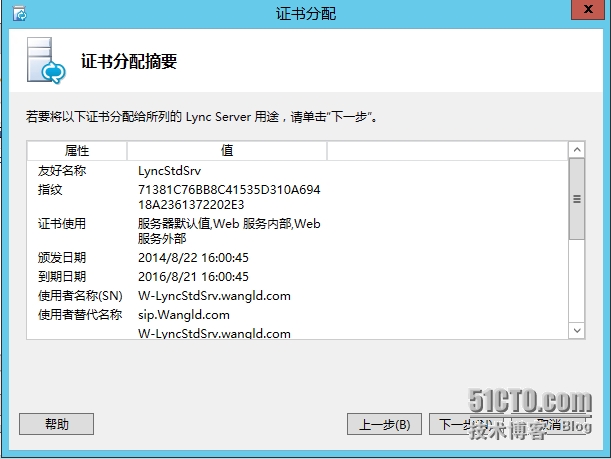This screenshot has width=611, height=459.
Task: Select the 证书使用 row label
Action: (62, 224)
